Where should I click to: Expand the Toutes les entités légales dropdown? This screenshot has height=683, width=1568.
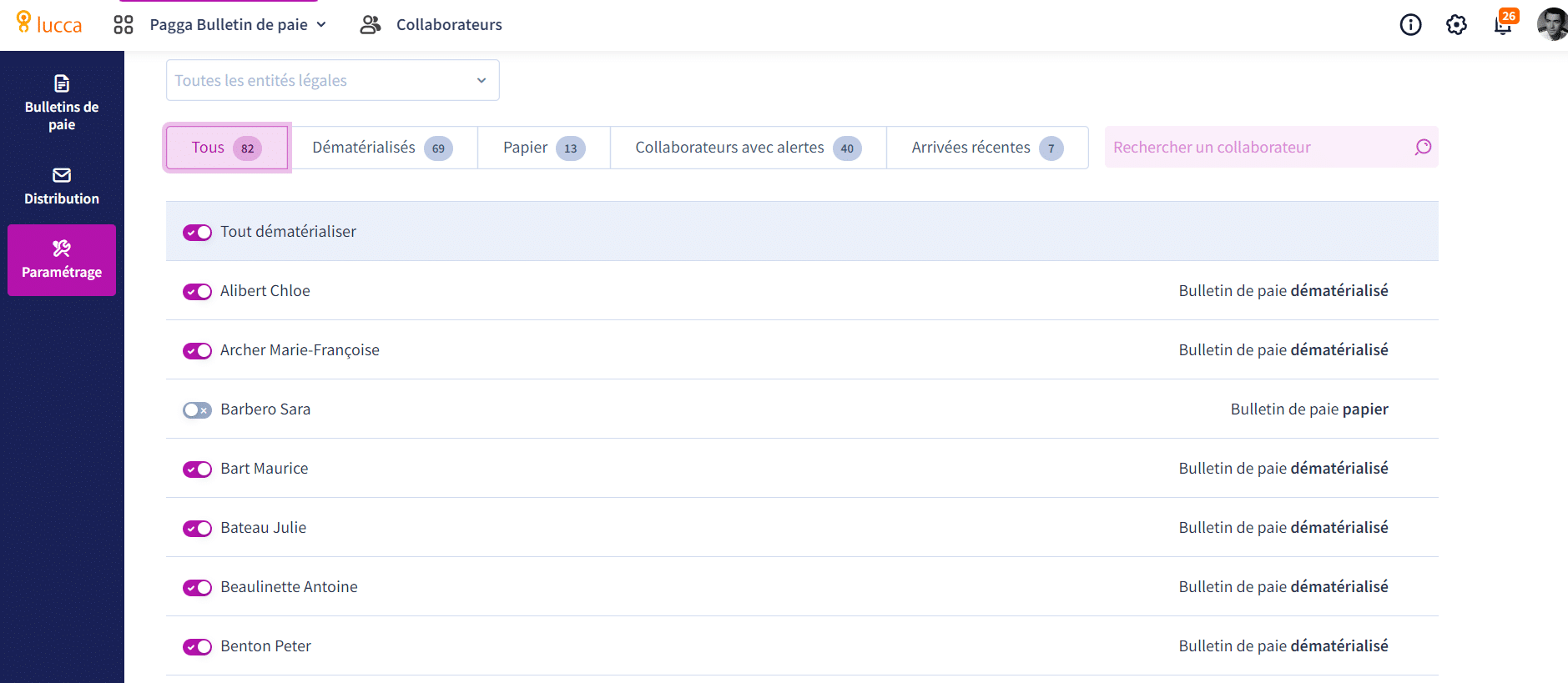point(332,80)
